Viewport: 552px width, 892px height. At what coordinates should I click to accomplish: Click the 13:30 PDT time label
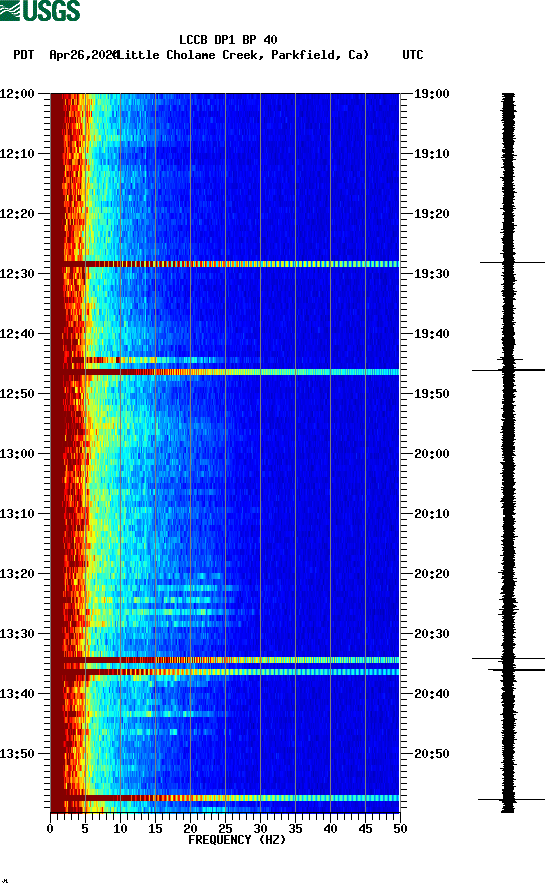(17, 634)
